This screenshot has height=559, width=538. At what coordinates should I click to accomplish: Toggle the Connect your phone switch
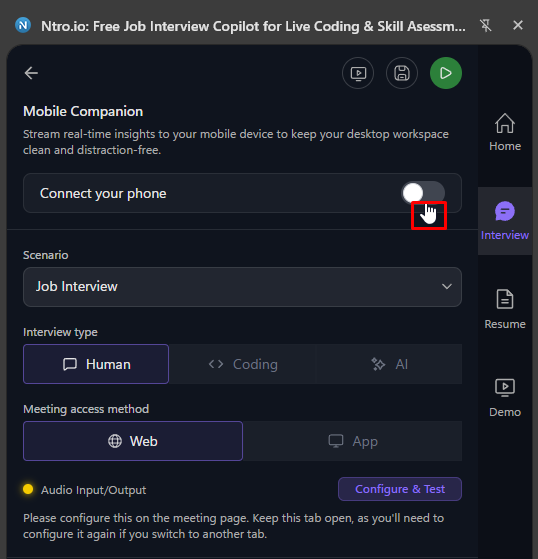click(x=423, y=193)
